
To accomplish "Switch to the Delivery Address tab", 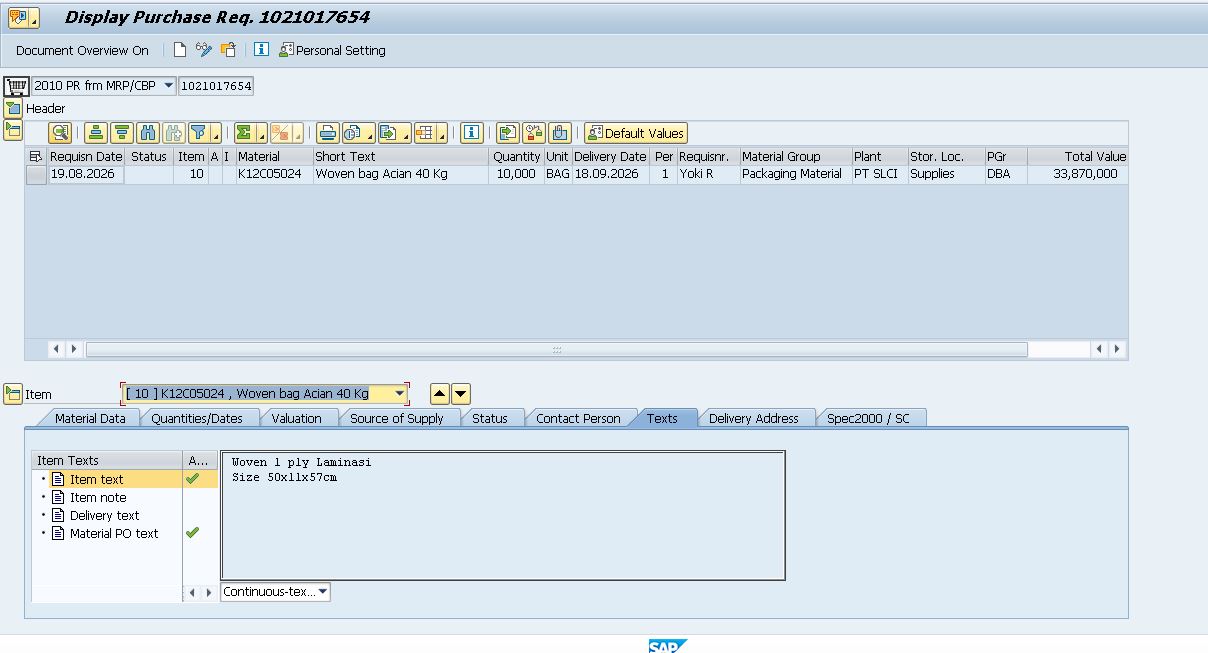I will click(753, 418).
